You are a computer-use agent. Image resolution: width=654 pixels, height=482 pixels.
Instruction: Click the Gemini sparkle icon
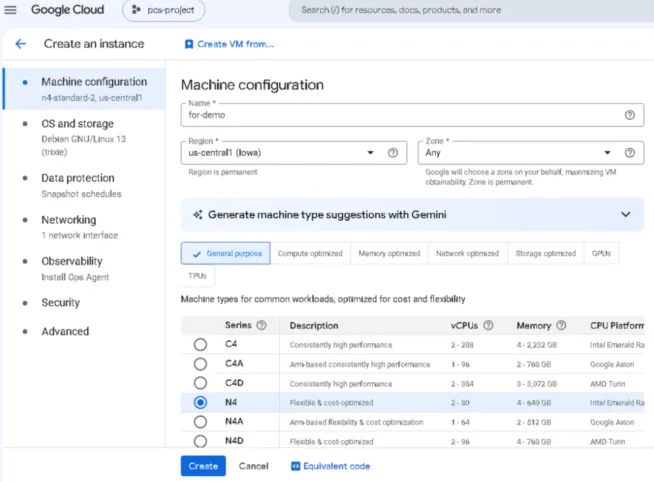tap(198, 215)
